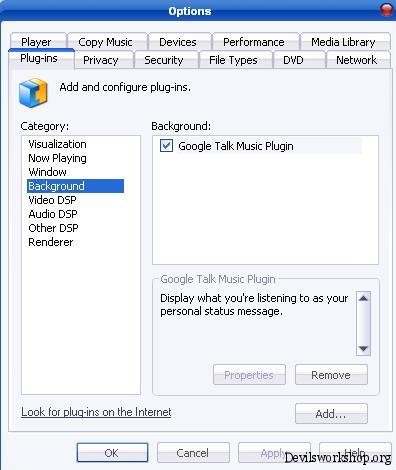
Task: Switch to the Privacy tab
Action: 101,60
